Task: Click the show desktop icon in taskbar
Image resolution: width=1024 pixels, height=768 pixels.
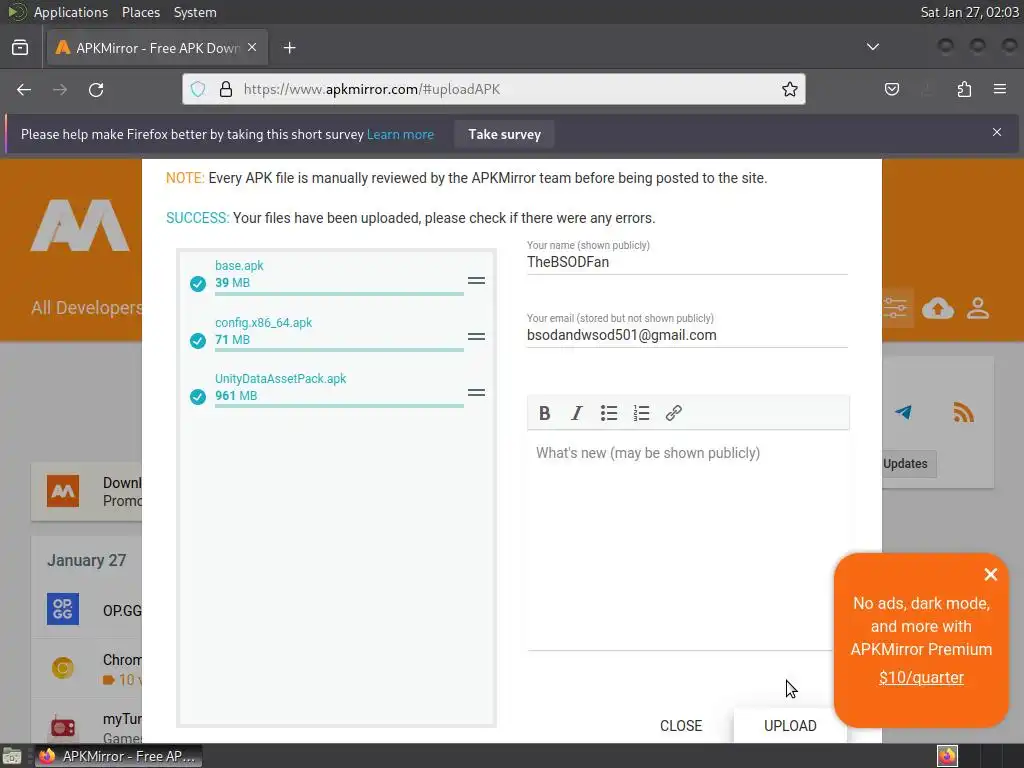Action: (12, 756)
